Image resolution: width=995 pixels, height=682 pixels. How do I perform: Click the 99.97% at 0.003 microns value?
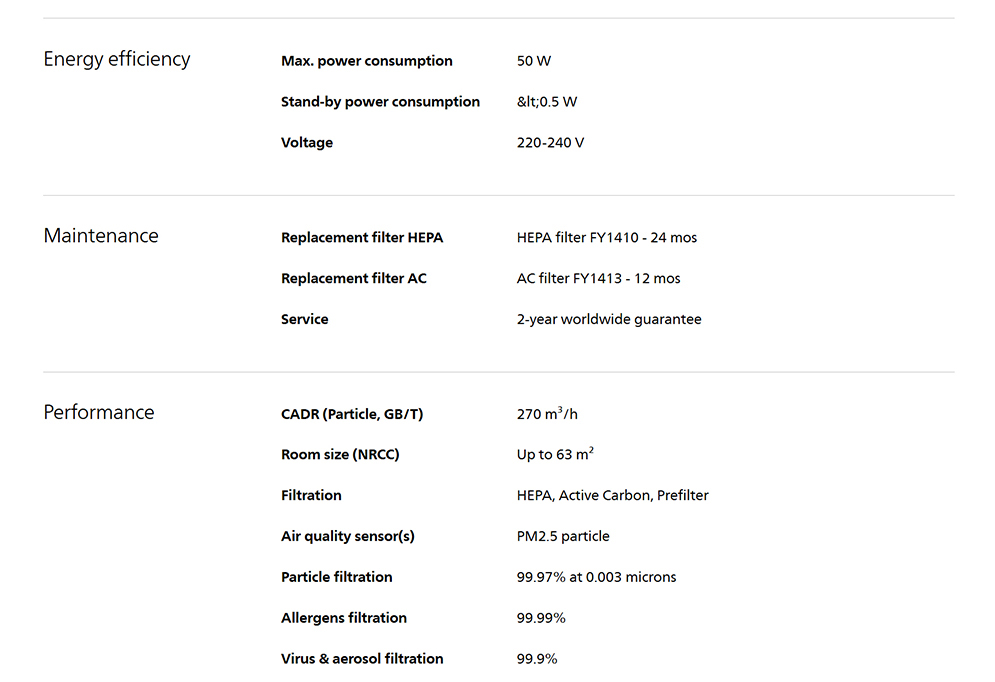click(x=596, y=577)
